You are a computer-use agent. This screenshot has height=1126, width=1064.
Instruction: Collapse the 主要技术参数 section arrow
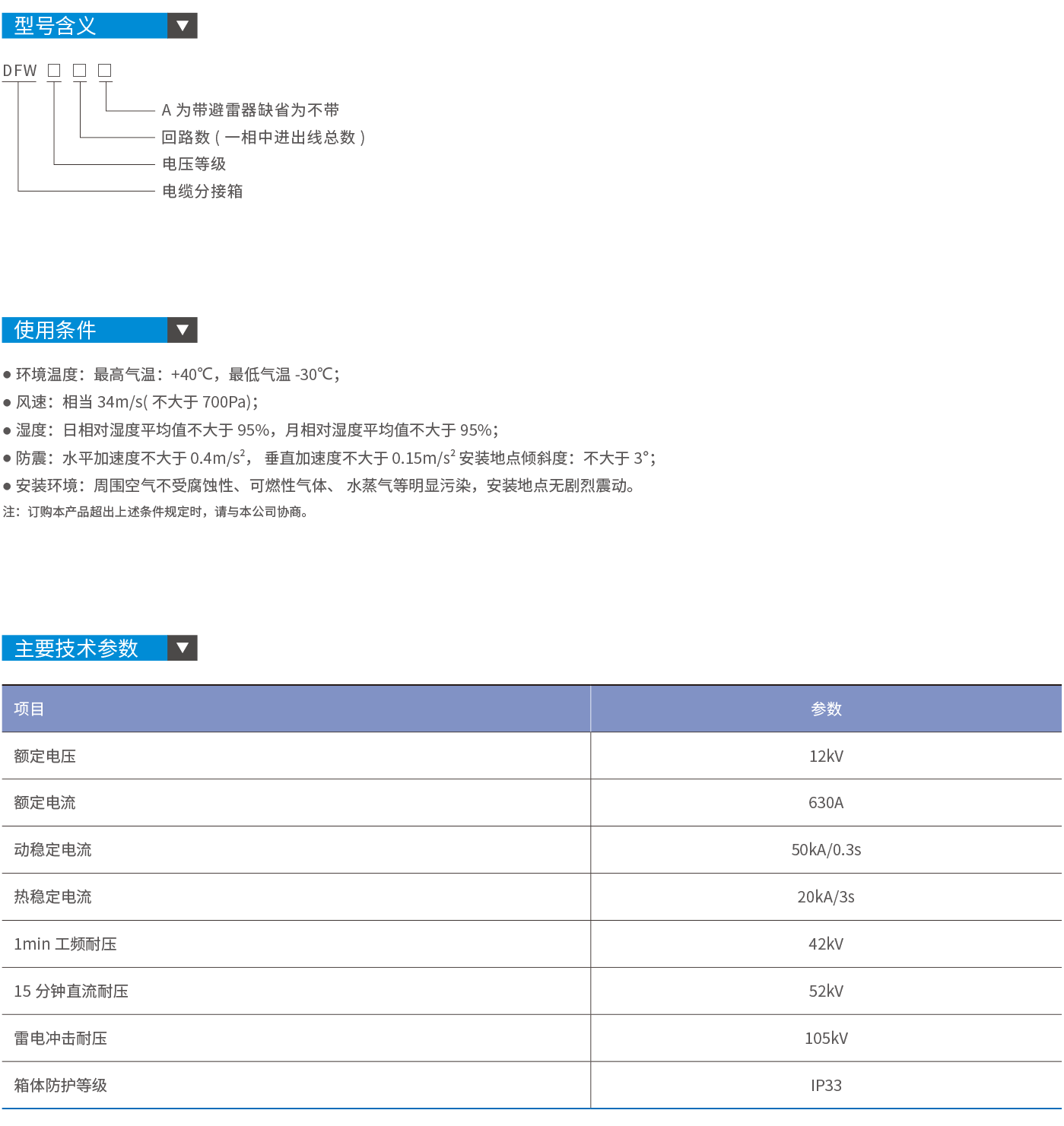[182, 649]
